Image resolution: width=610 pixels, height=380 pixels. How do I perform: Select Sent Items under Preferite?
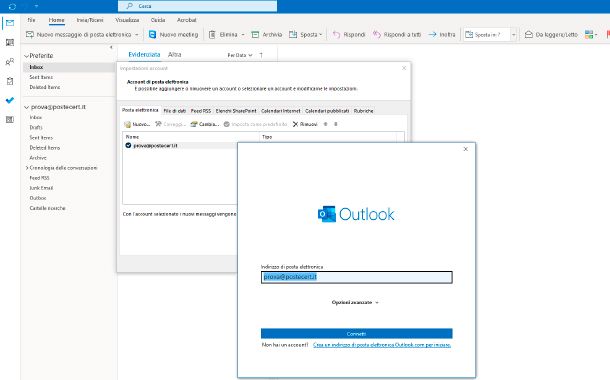pos(41,77)
